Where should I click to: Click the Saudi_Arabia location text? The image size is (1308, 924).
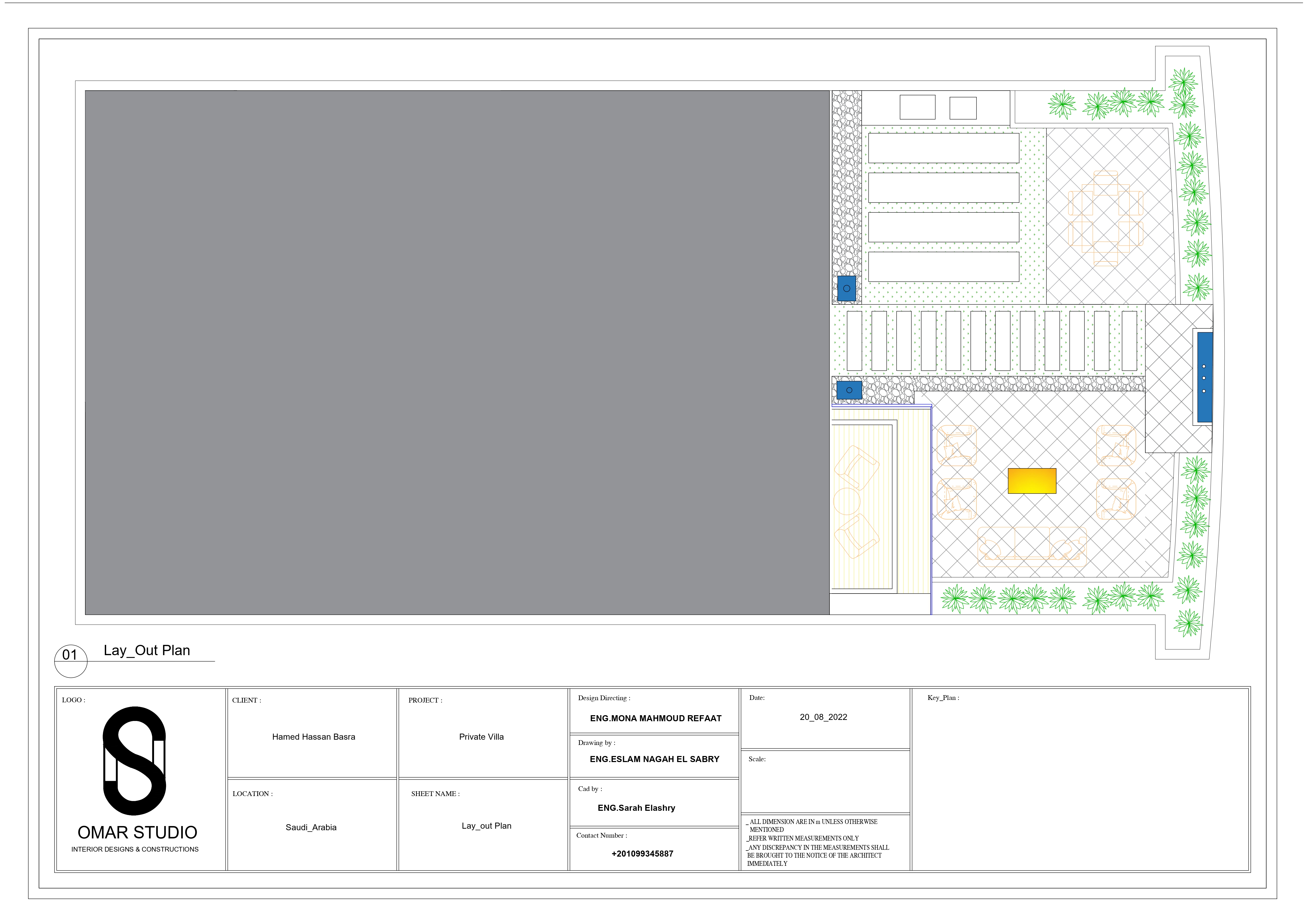click(x=311, y=827)
